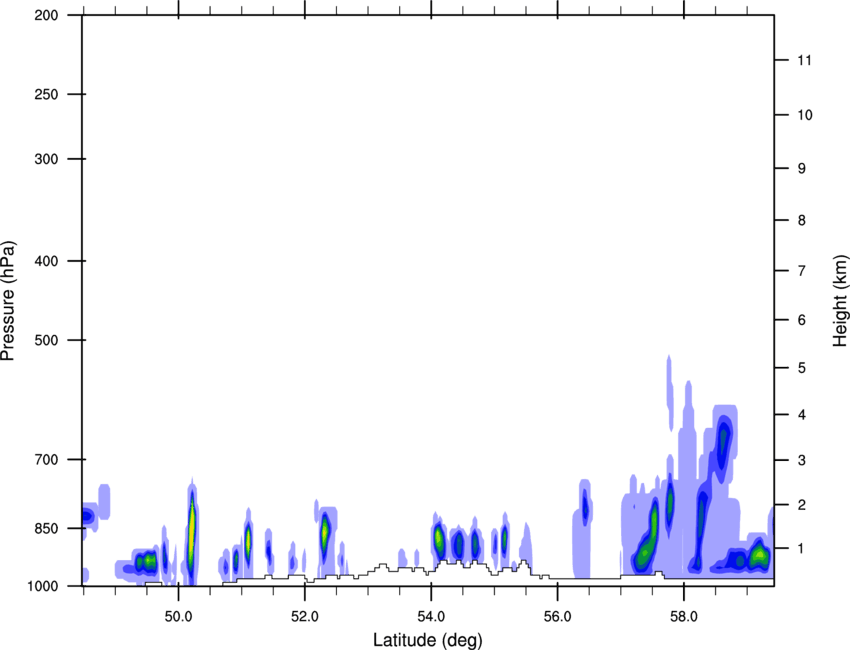This screenshot has width=850, height=650.
Task: Click the 1 km height label
Action: pyautogui.click(x=802, y=549)
